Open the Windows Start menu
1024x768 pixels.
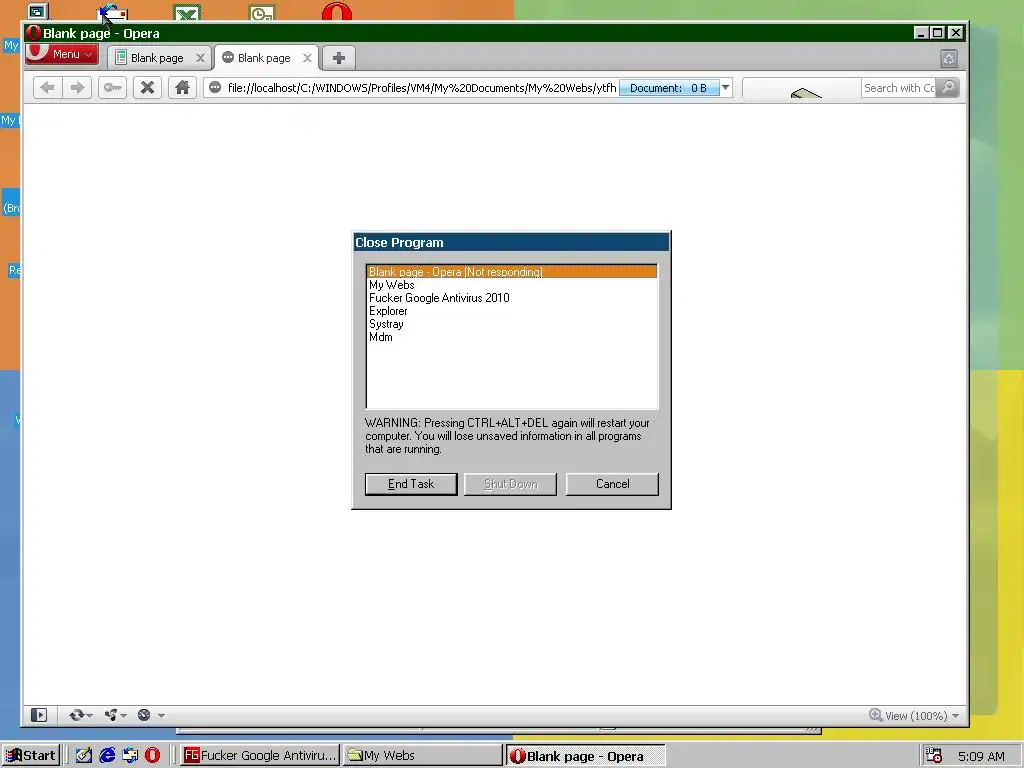tap(31, 756)
